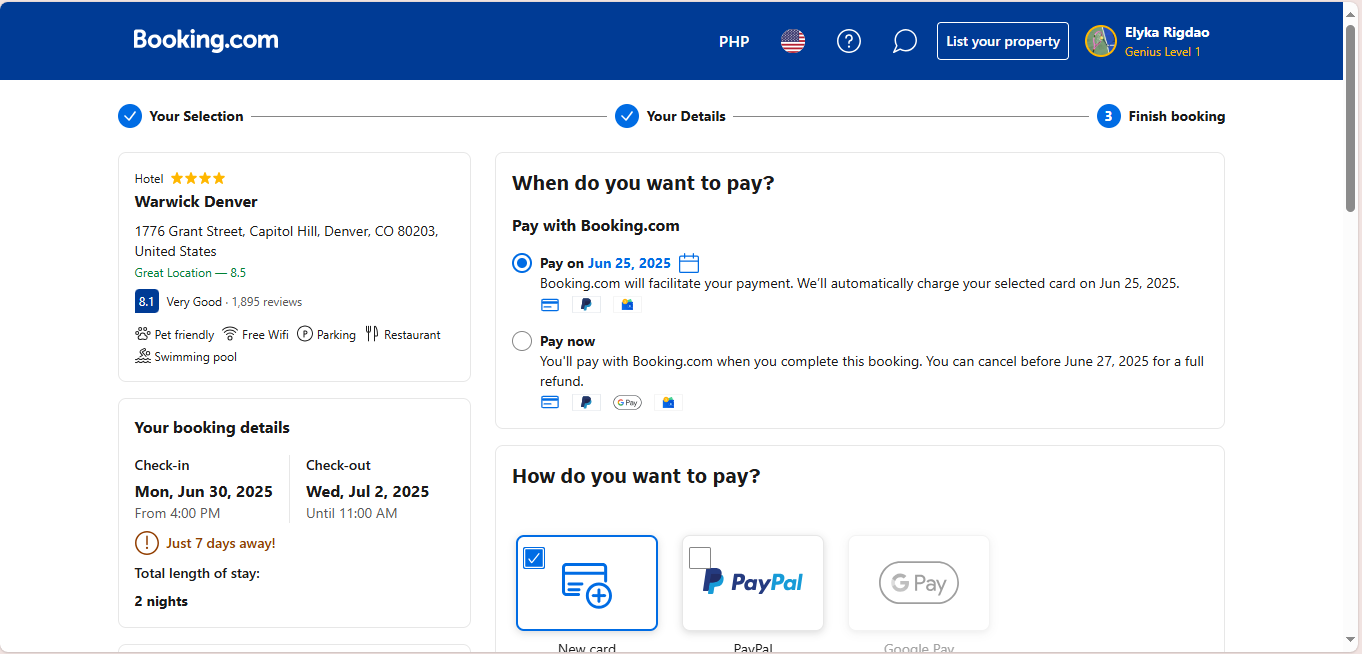Click the Finish booking step label
1362x654 pixels.
1177,116
